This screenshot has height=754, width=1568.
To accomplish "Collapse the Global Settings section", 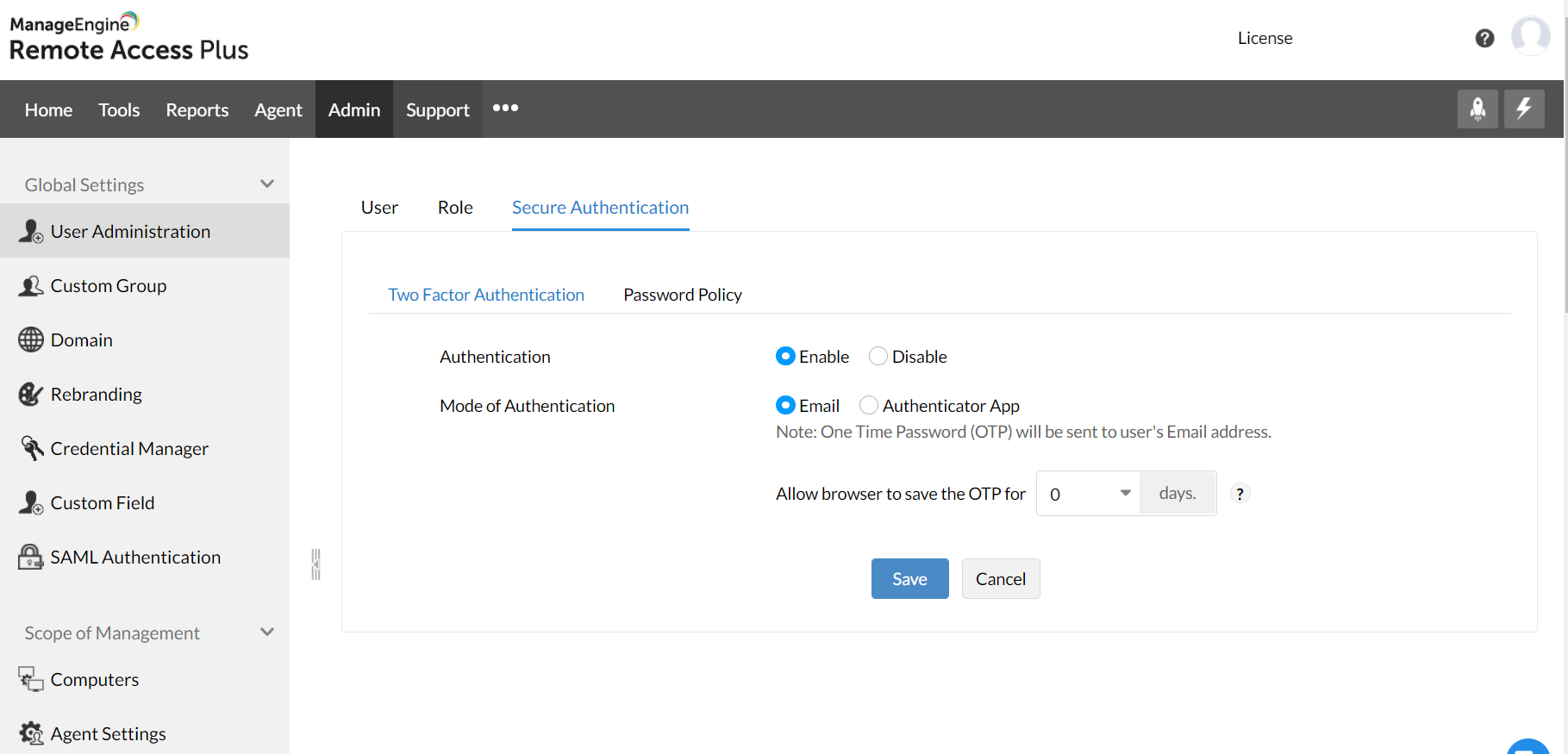I will (x=267, y=184).
